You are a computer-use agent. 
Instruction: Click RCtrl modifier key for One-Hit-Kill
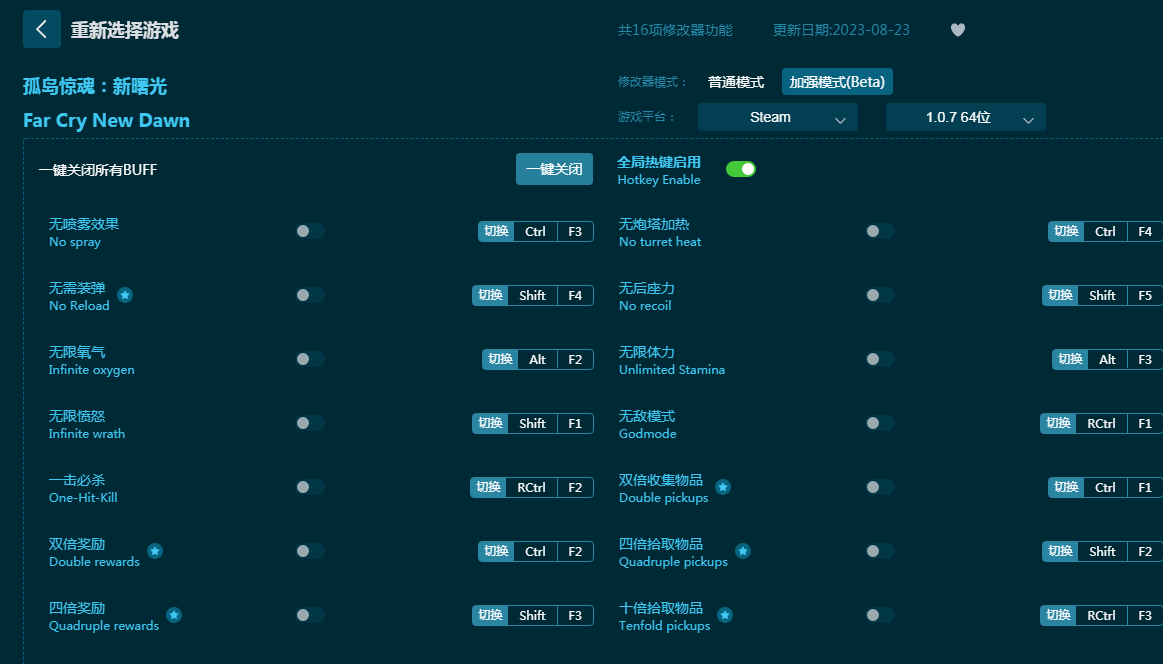(x=531, y=487)
